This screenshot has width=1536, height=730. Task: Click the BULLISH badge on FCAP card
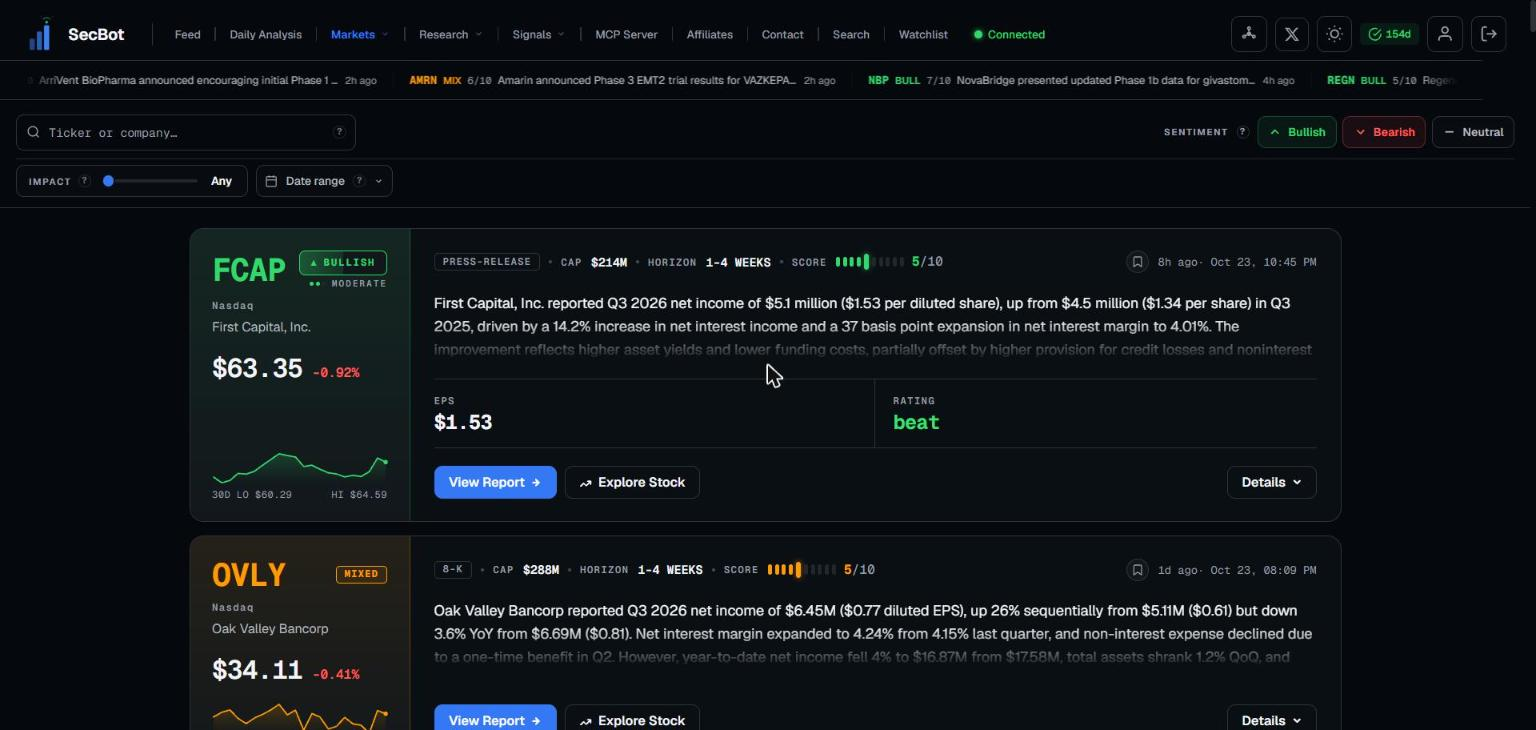coord(343,263)
